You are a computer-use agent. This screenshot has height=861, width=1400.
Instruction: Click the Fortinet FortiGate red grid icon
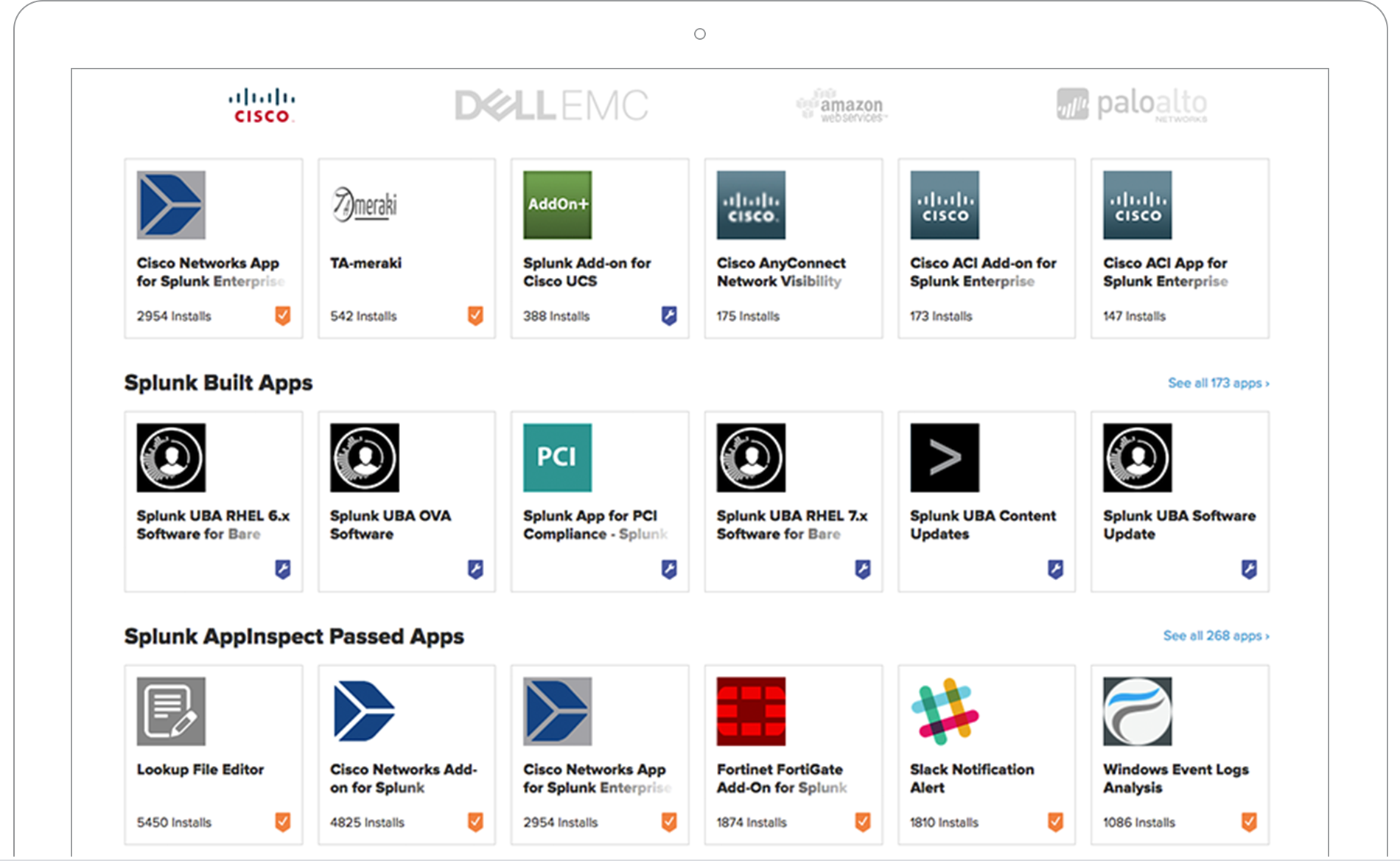click(x=752, y=711)
